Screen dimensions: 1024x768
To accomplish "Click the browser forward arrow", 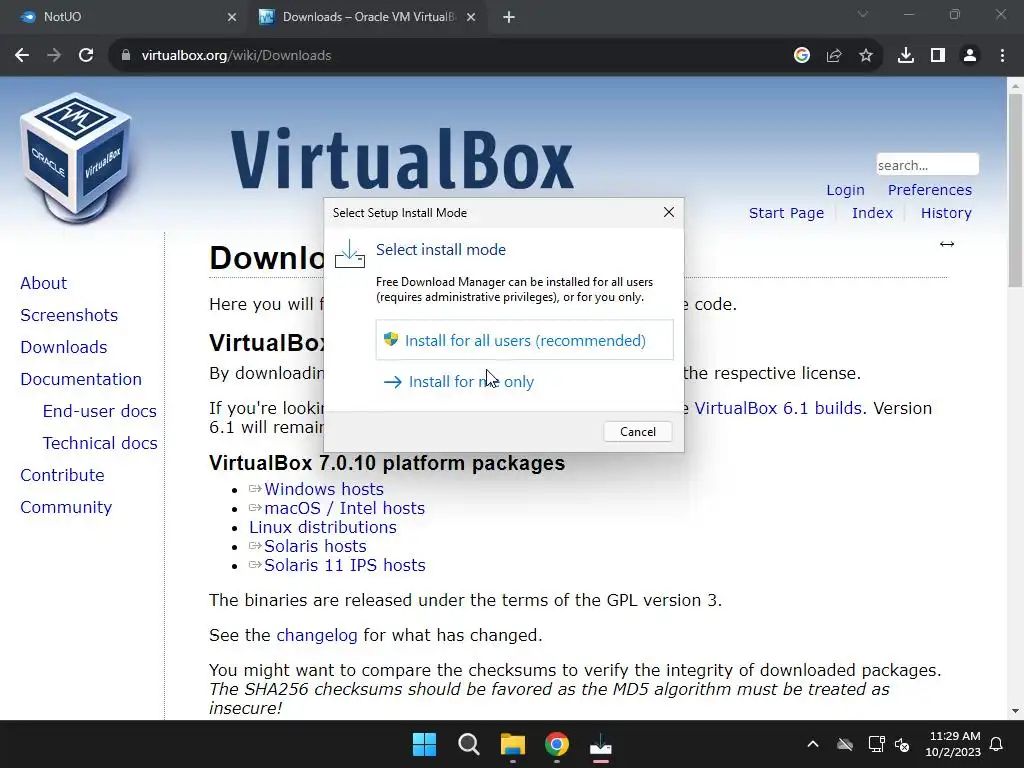I will [x=54, y=56].
